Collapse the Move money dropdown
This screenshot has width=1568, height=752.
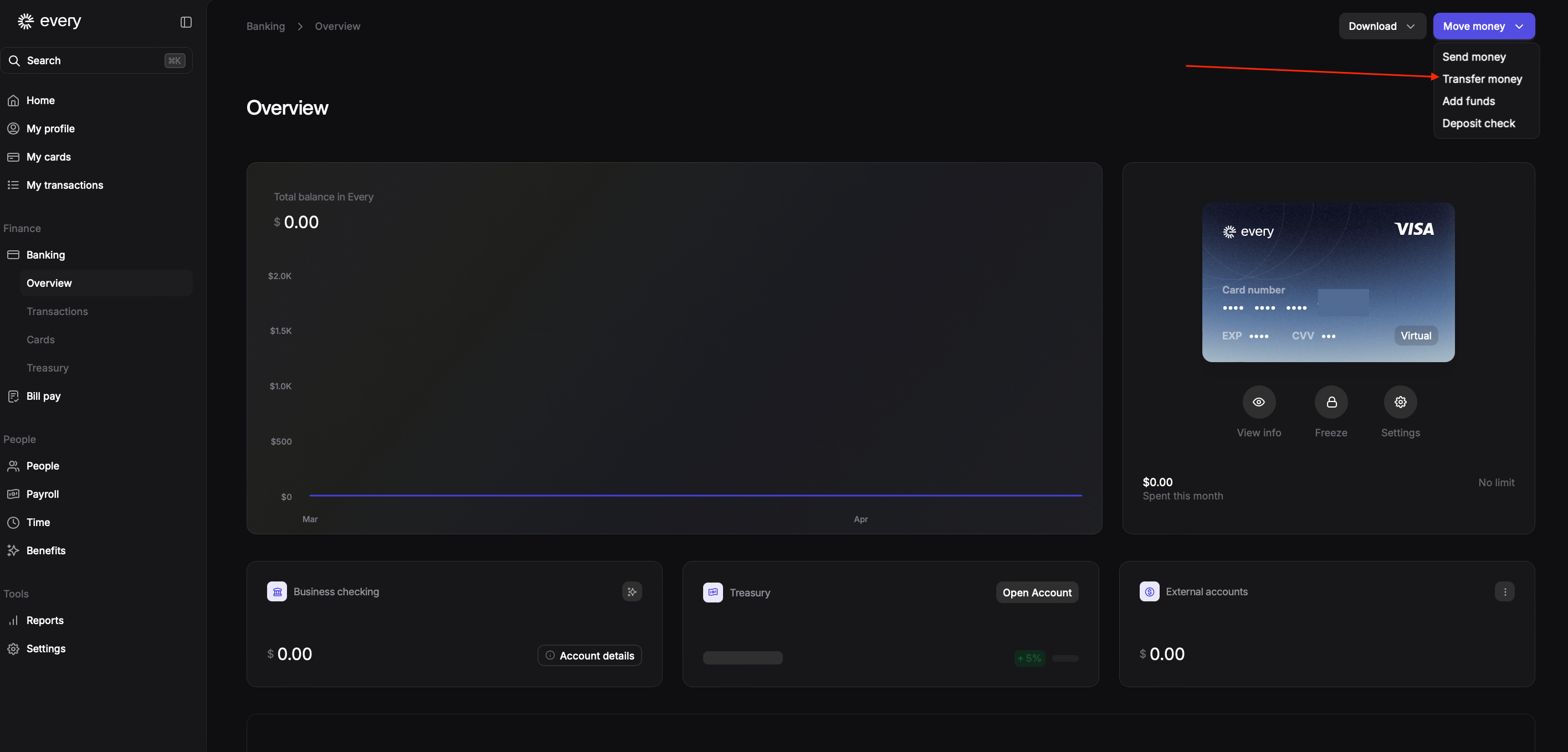pos(1483,26)
